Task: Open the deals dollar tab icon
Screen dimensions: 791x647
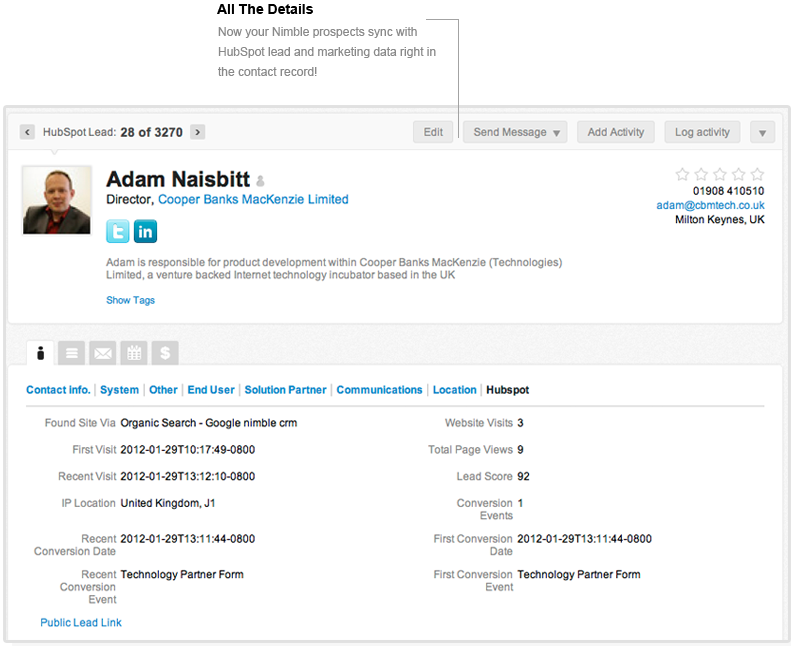Action: [165, 353]
